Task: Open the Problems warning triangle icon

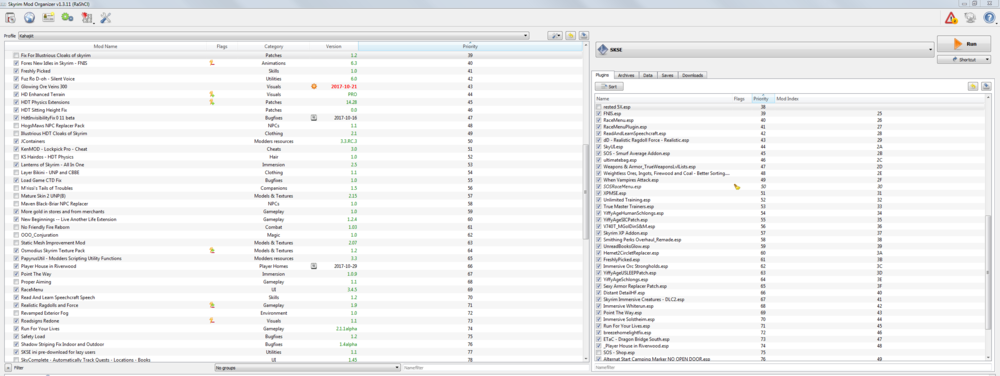Action: [x=951, y=18]
